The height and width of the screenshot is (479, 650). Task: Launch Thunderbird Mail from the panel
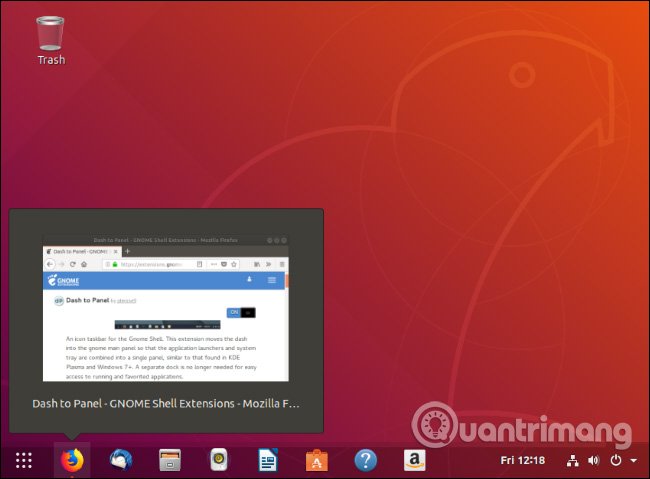tap(121, 460)
